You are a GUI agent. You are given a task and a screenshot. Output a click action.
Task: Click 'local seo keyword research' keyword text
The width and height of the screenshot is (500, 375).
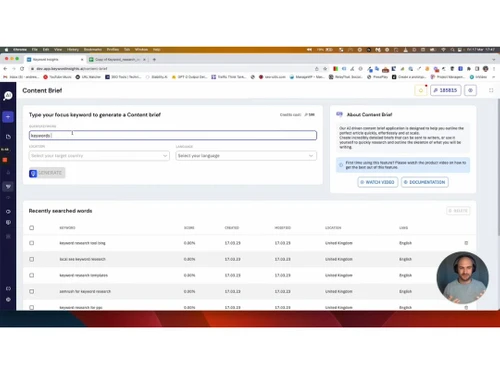(82, 259)
